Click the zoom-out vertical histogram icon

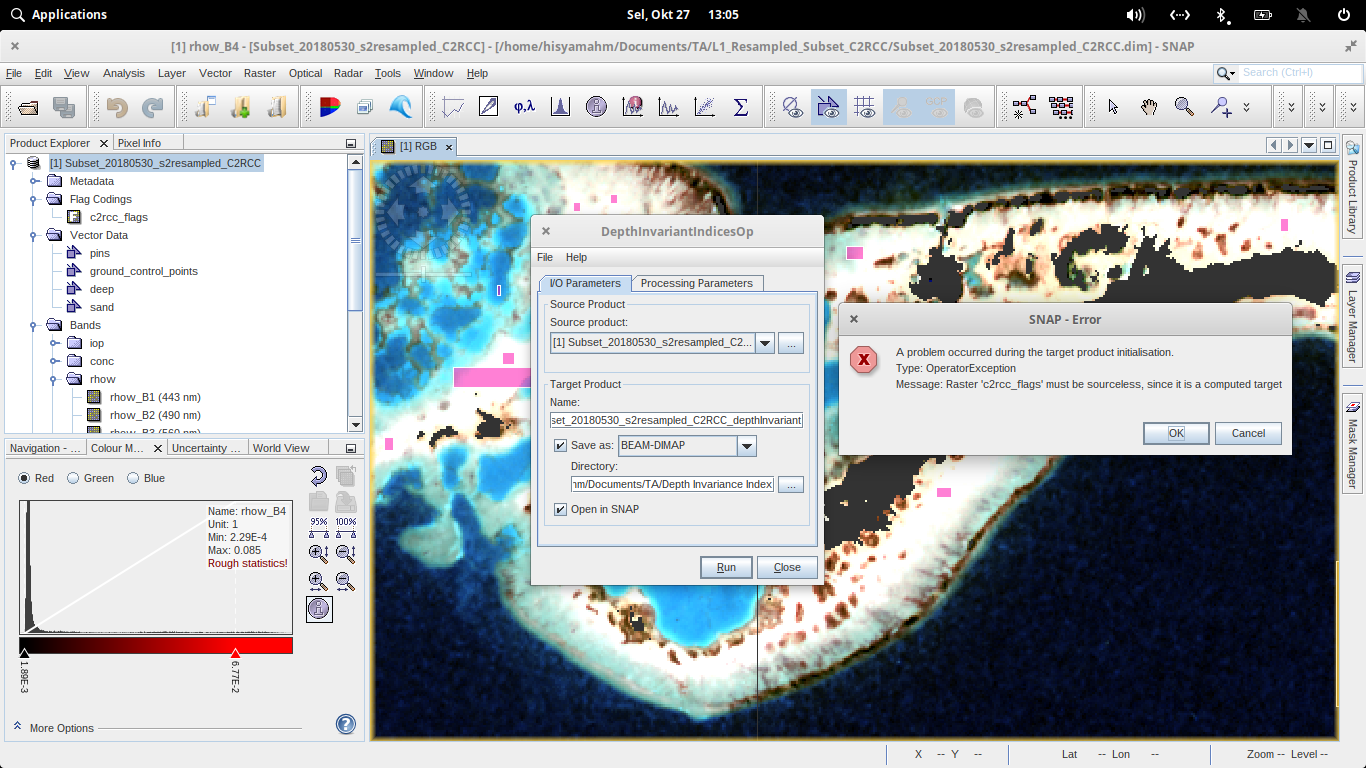(x=346, y=553)
